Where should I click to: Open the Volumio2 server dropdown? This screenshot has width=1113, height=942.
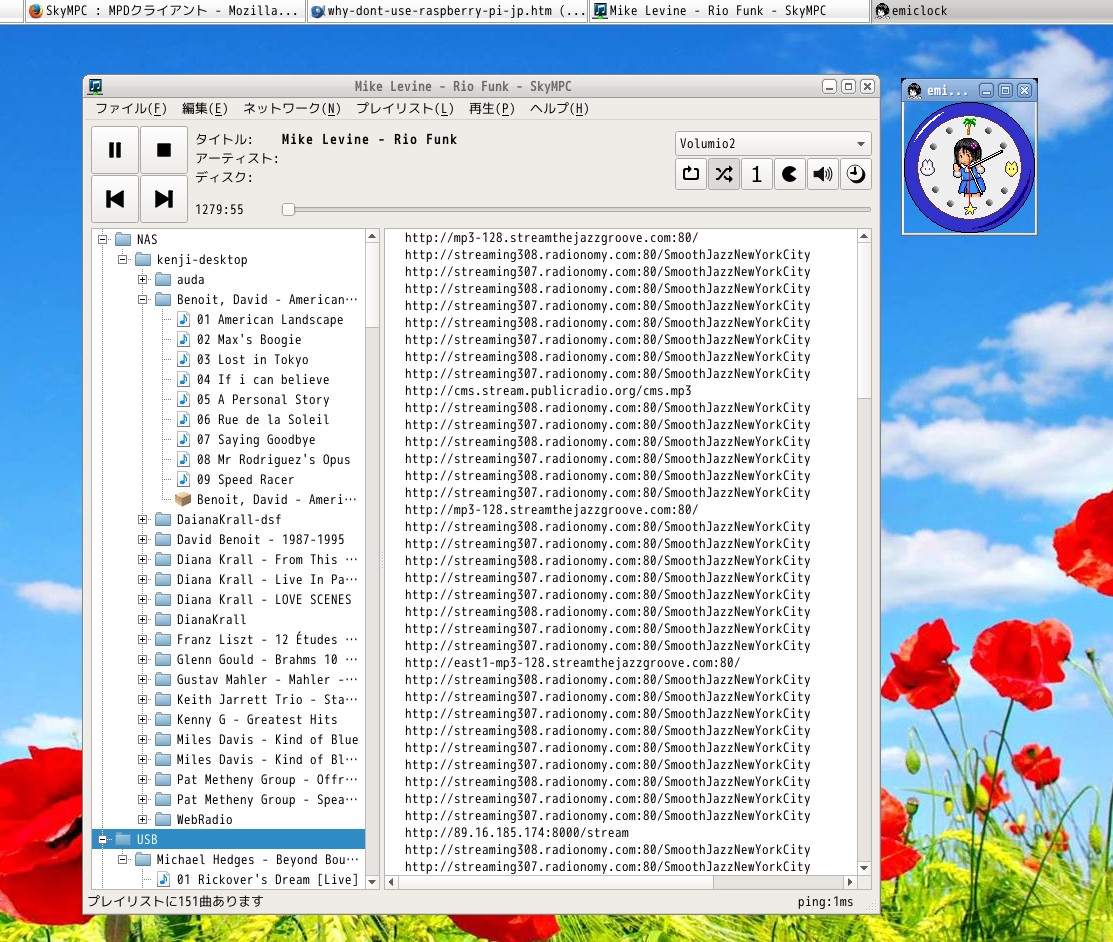click(x=772, y=143)
